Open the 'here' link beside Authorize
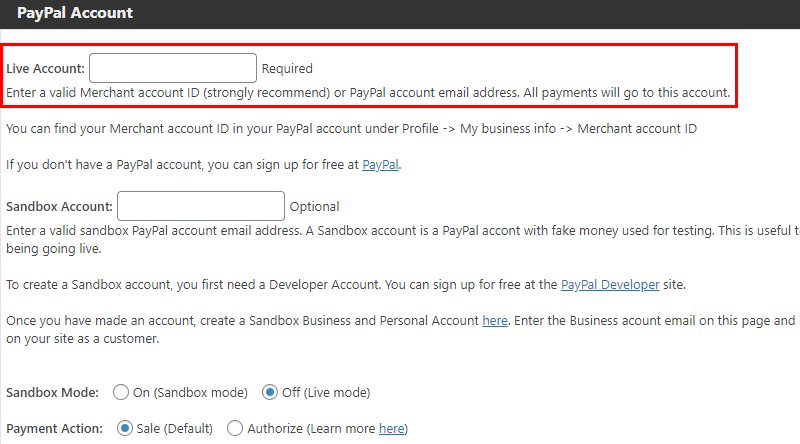Viewport: 800px width, 444px height. point(391,429)
